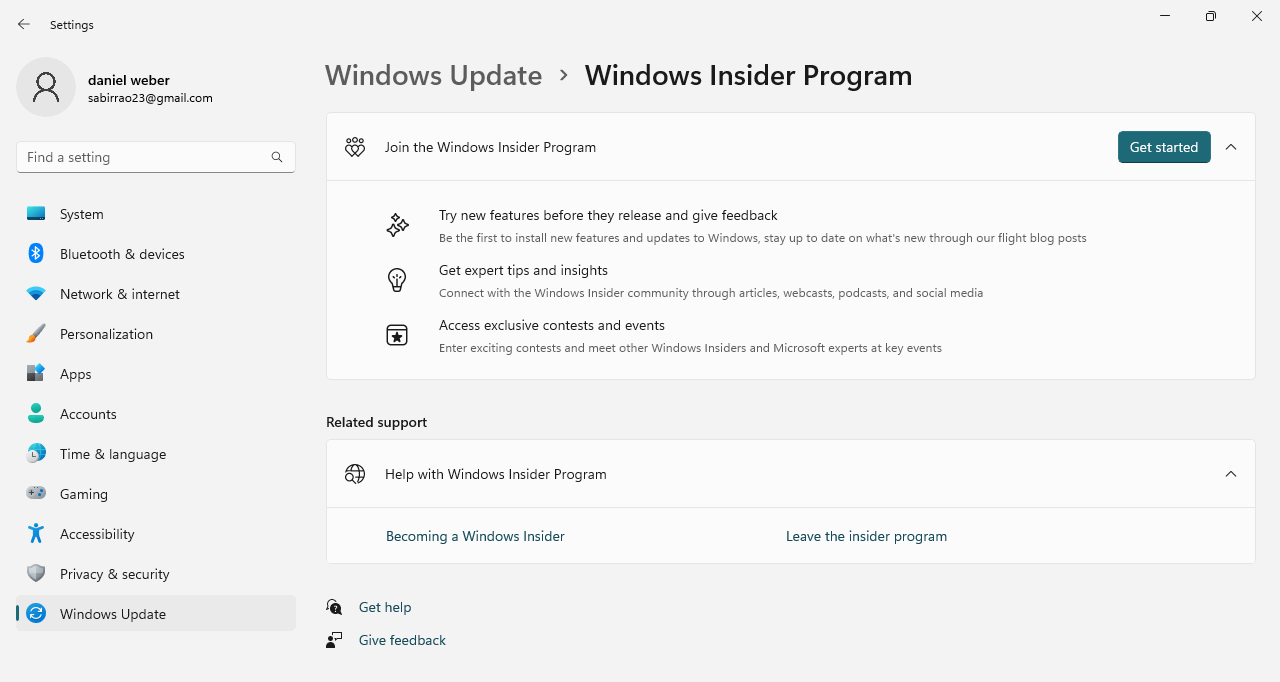Click the back arrow to return
Screen dimensions: 1280x682
23,24
